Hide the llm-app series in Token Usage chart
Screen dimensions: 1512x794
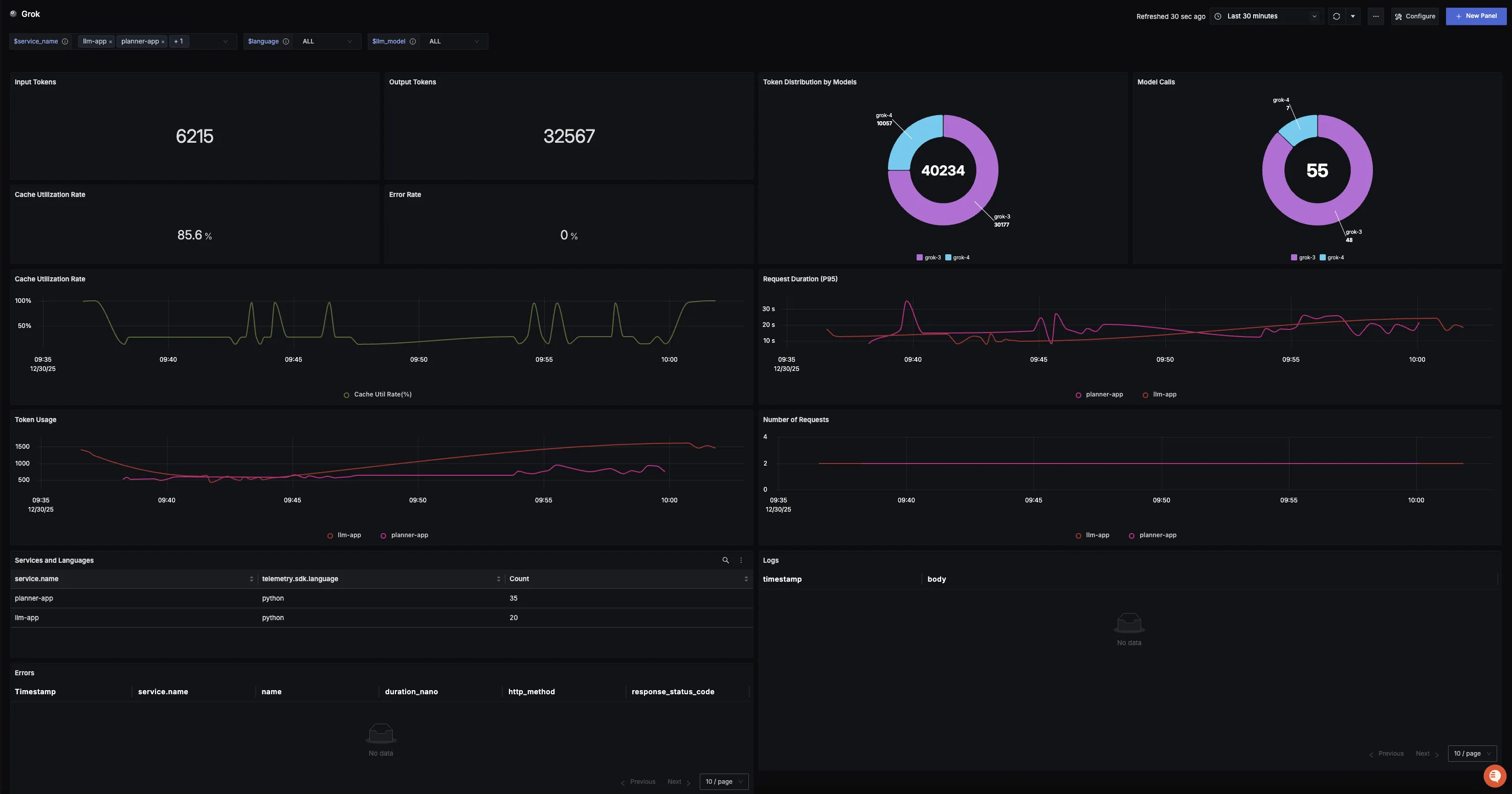click(345, 535)
